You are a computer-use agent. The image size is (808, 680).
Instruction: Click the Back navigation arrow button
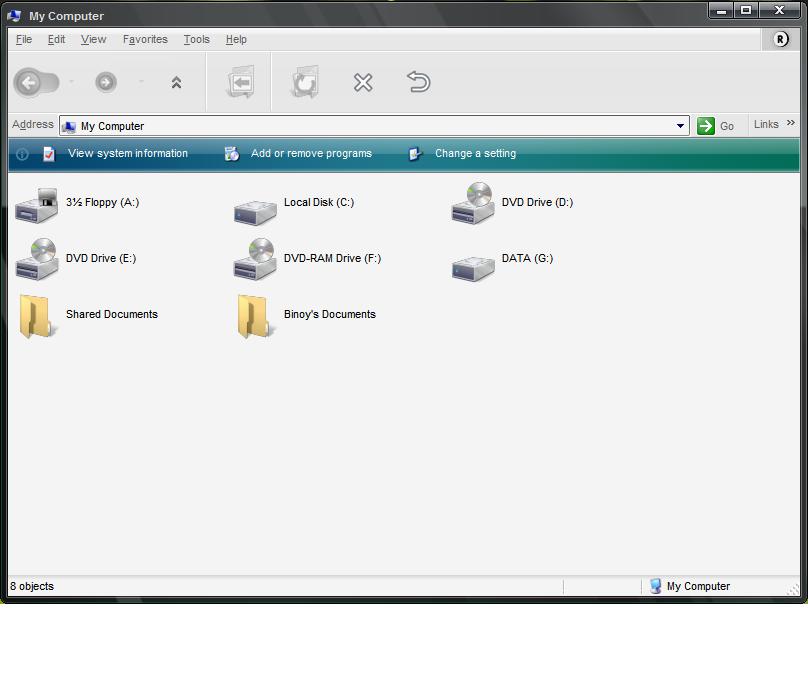29,83
